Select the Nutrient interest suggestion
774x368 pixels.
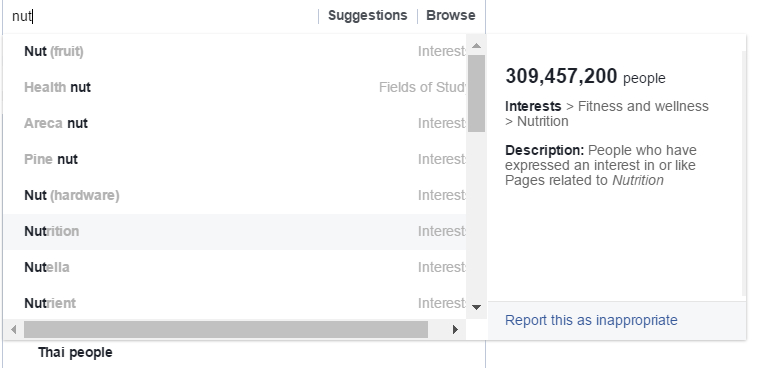tap(235, 303)
